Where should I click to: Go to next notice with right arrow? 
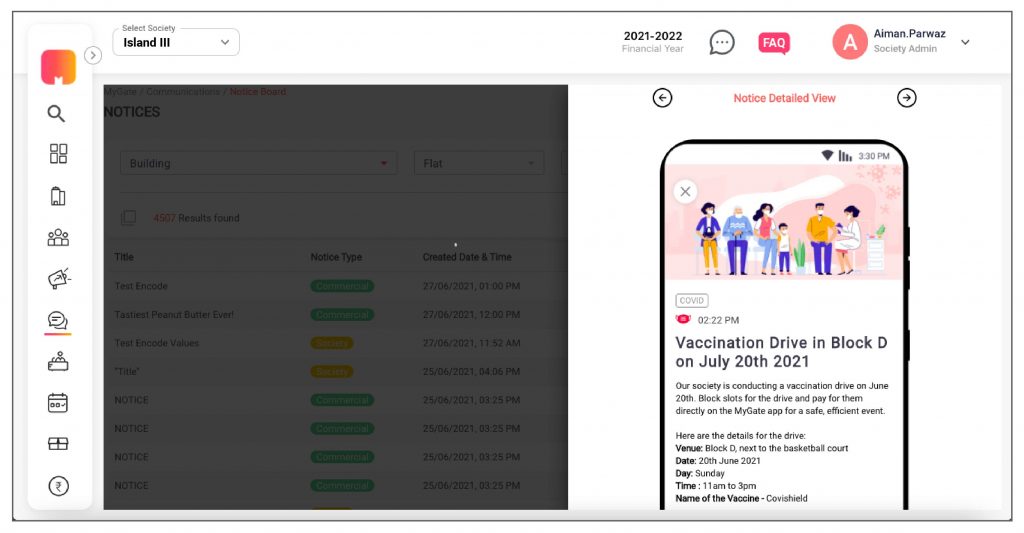(x=906, y=98)
